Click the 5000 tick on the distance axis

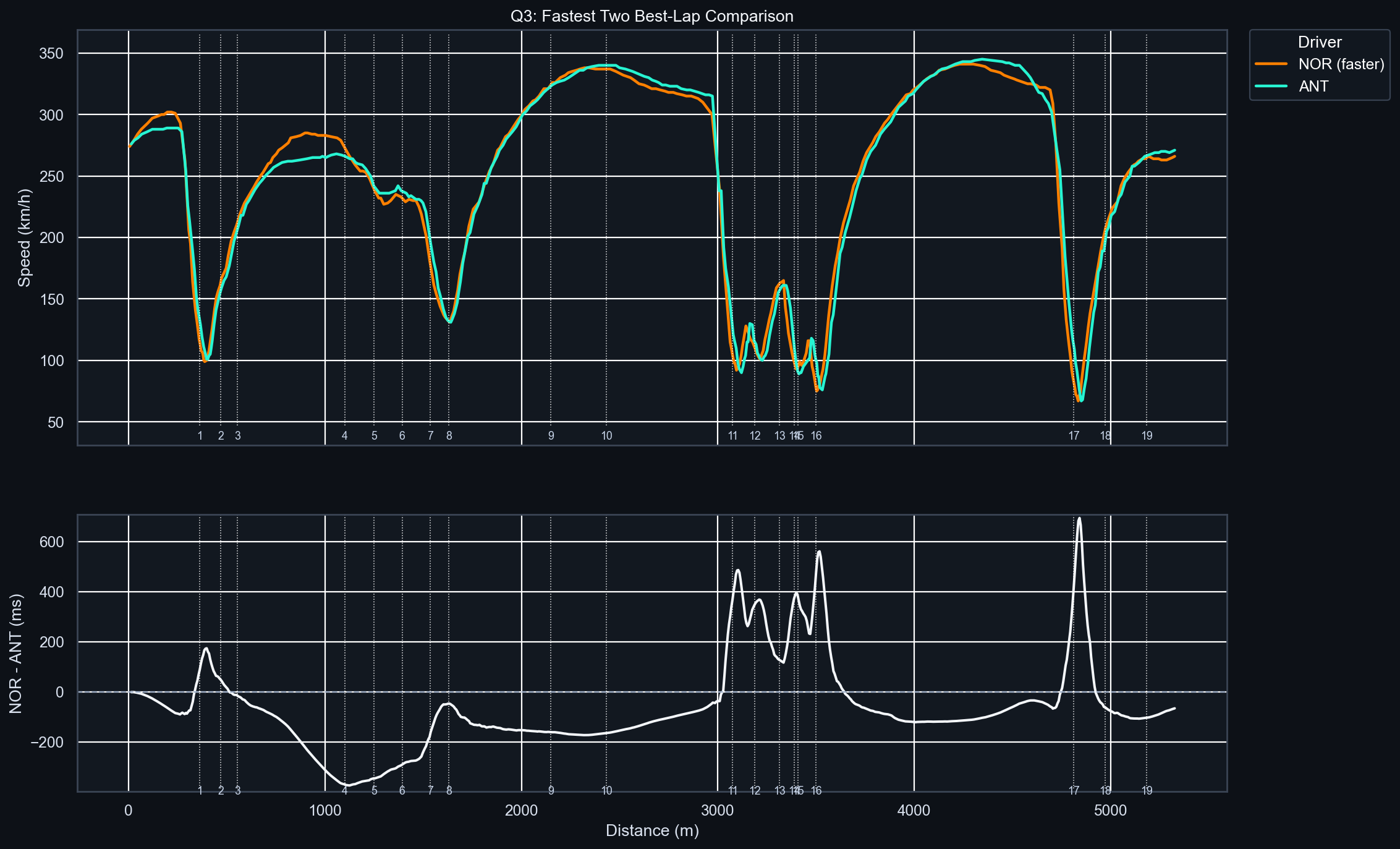[x=1111, y=811]
